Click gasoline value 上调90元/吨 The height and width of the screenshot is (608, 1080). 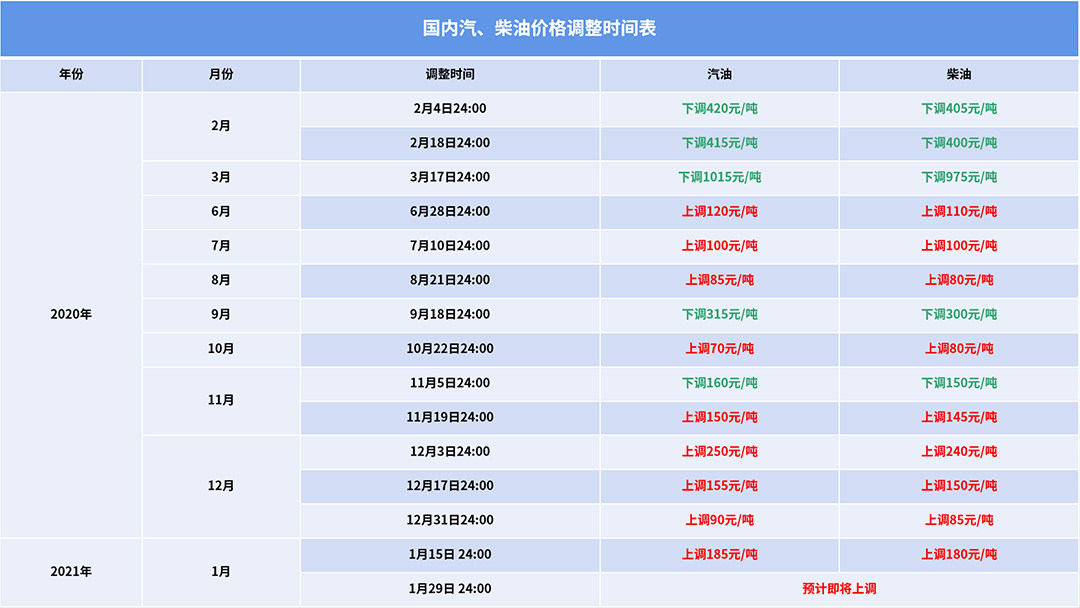720,520
